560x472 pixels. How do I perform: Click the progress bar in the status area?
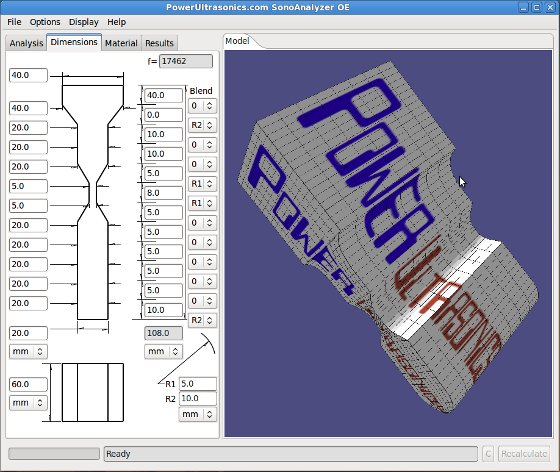(x=54, y=454)
